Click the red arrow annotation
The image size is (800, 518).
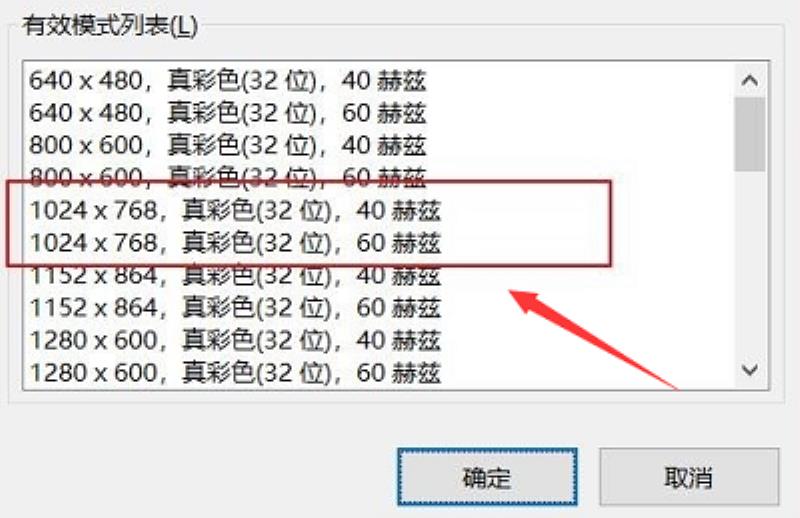point(592,338)
